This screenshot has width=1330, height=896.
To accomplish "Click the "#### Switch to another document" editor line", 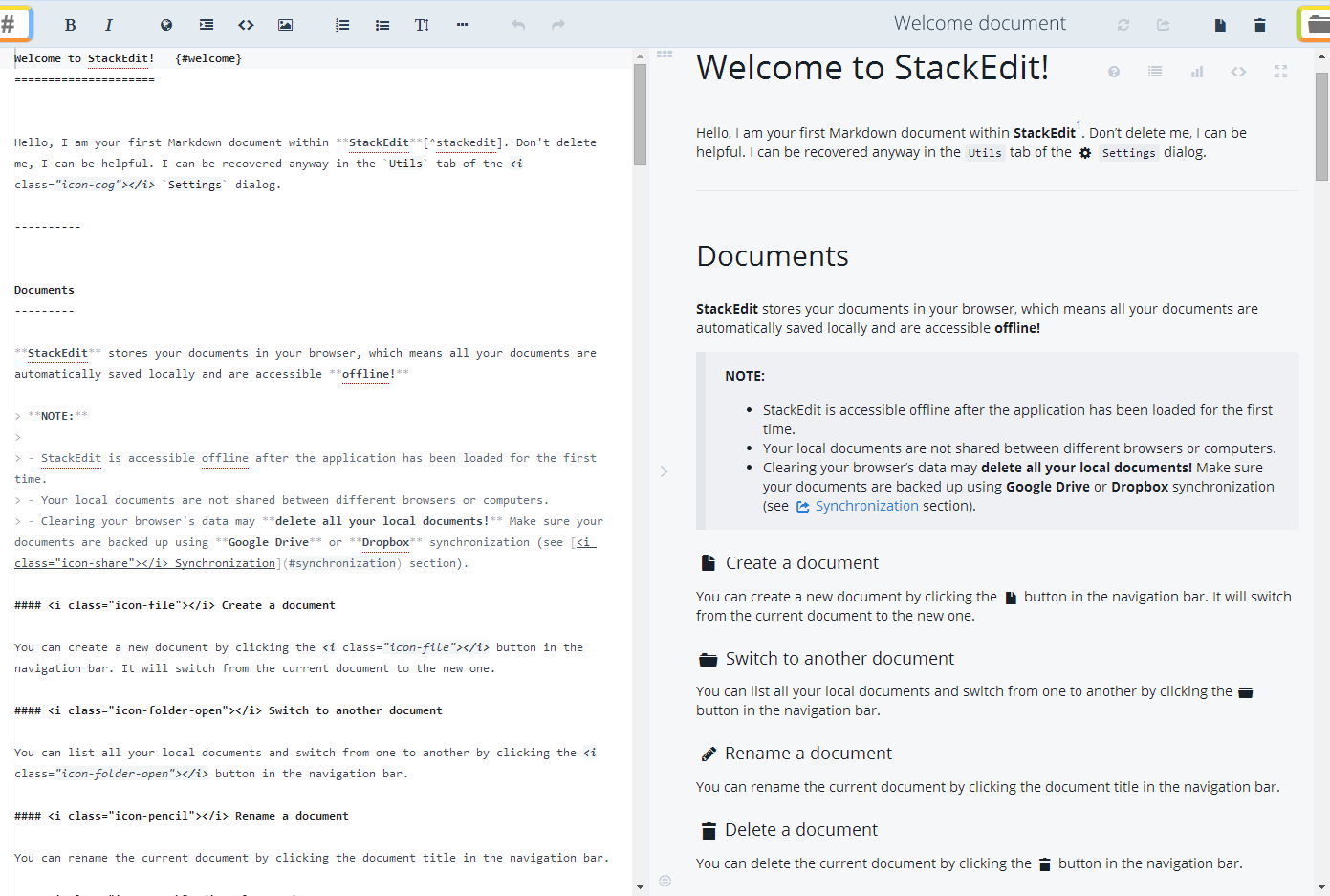I will (x=229, y=710).
